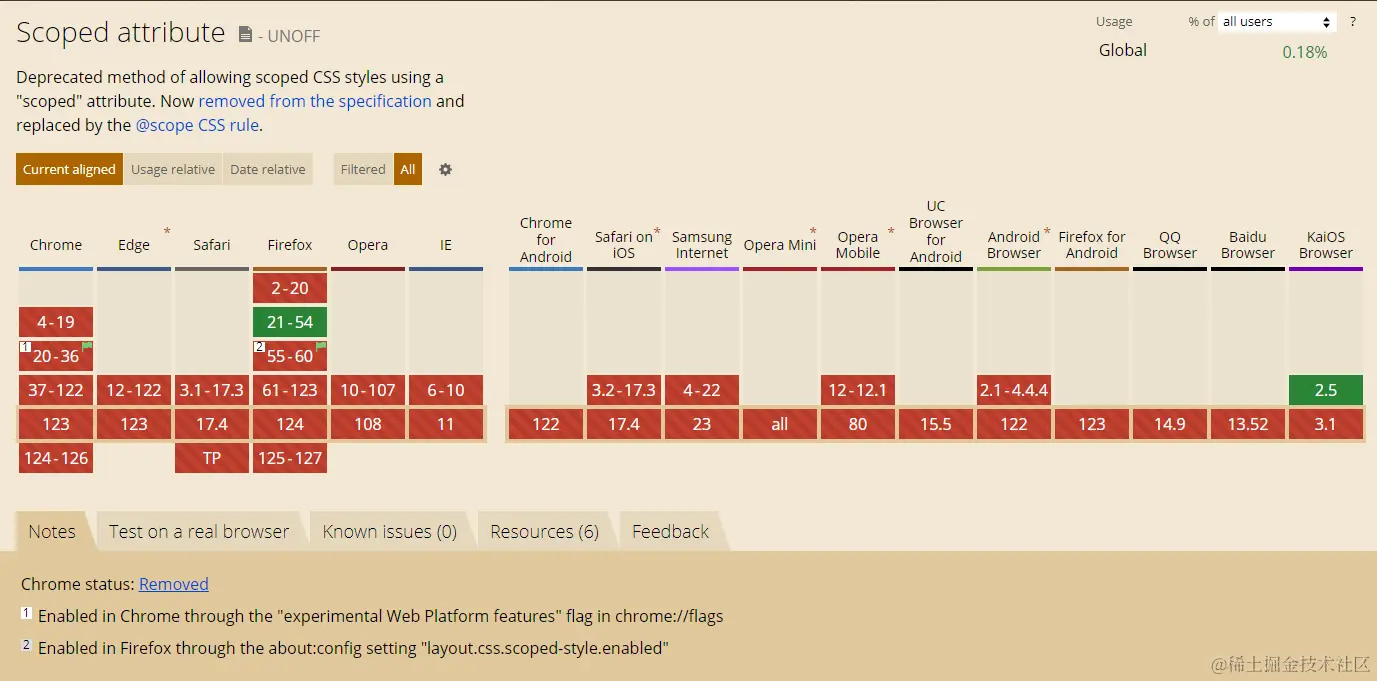Viewport: 1377px width, 681px height.
Task: Click the Opera Mobile 80 cell
Action: click(x=858, y=424)
